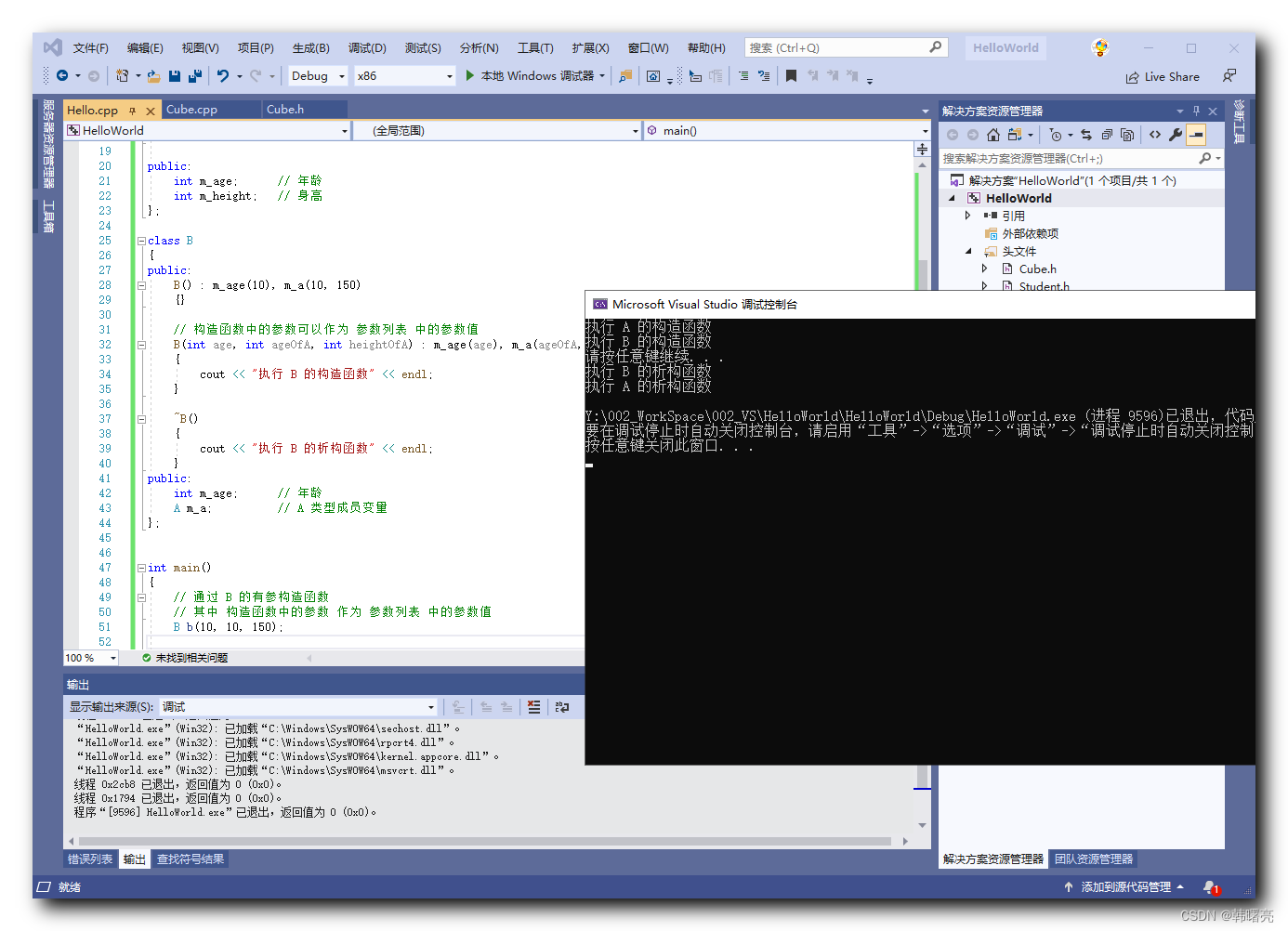Click the View Code angle-brackets icon

point(1155,135)
